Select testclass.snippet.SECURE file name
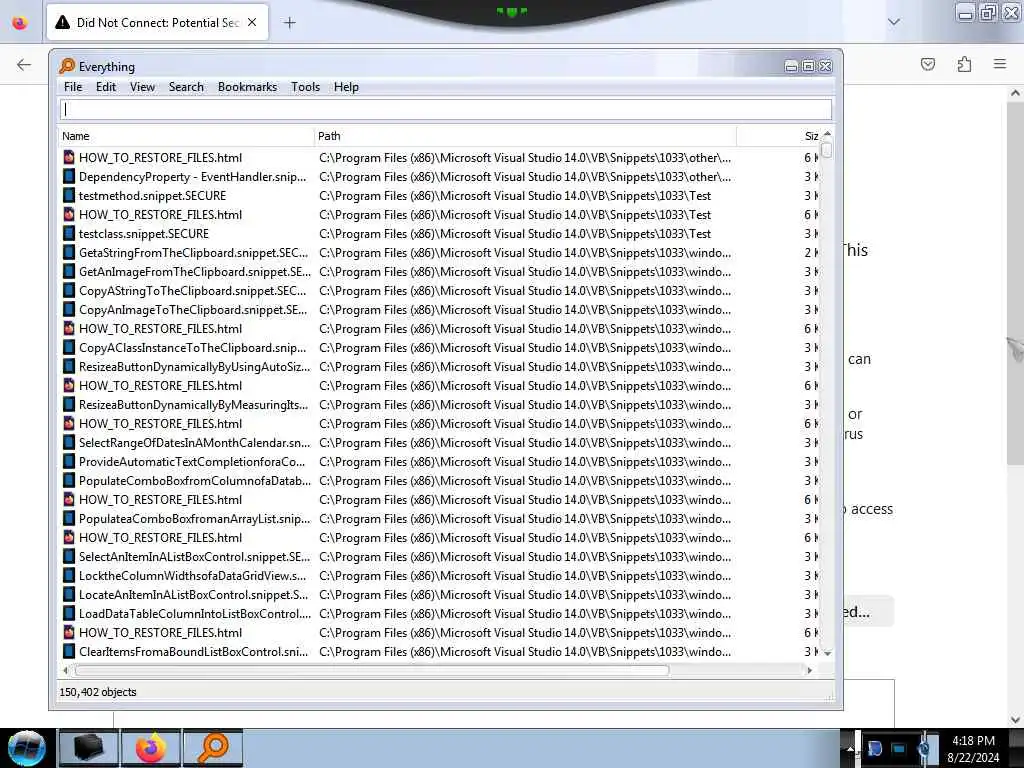The height and width of the screenshot is (768, 1024). (x=144, y=233)
